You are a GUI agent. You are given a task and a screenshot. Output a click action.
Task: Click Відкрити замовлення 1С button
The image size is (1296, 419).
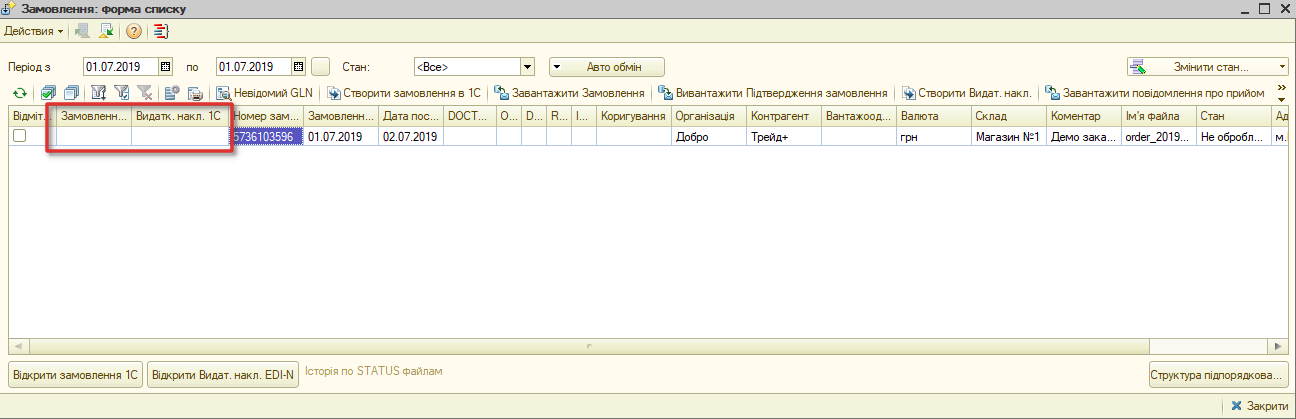tap(76, 375)
